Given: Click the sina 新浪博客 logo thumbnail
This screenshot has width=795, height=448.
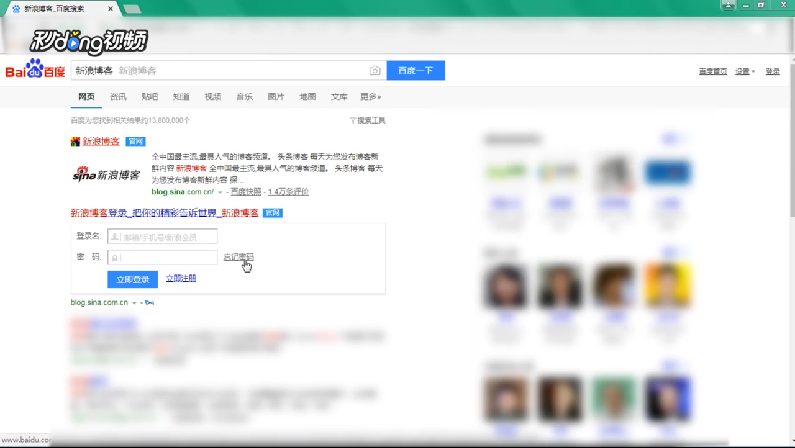Looking at the screenshot, I should click(106, 175).
